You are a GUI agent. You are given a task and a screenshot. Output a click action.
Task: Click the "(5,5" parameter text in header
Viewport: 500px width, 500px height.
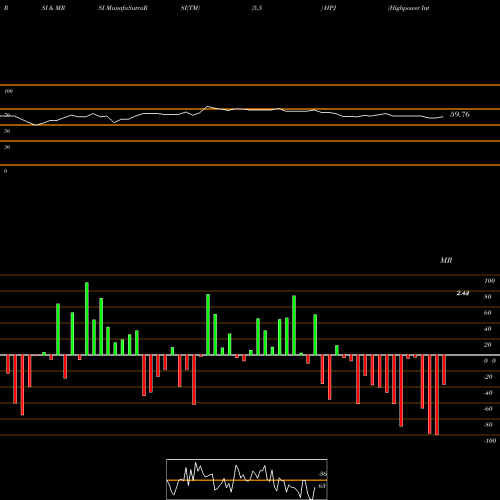click(x=257, y=8)
